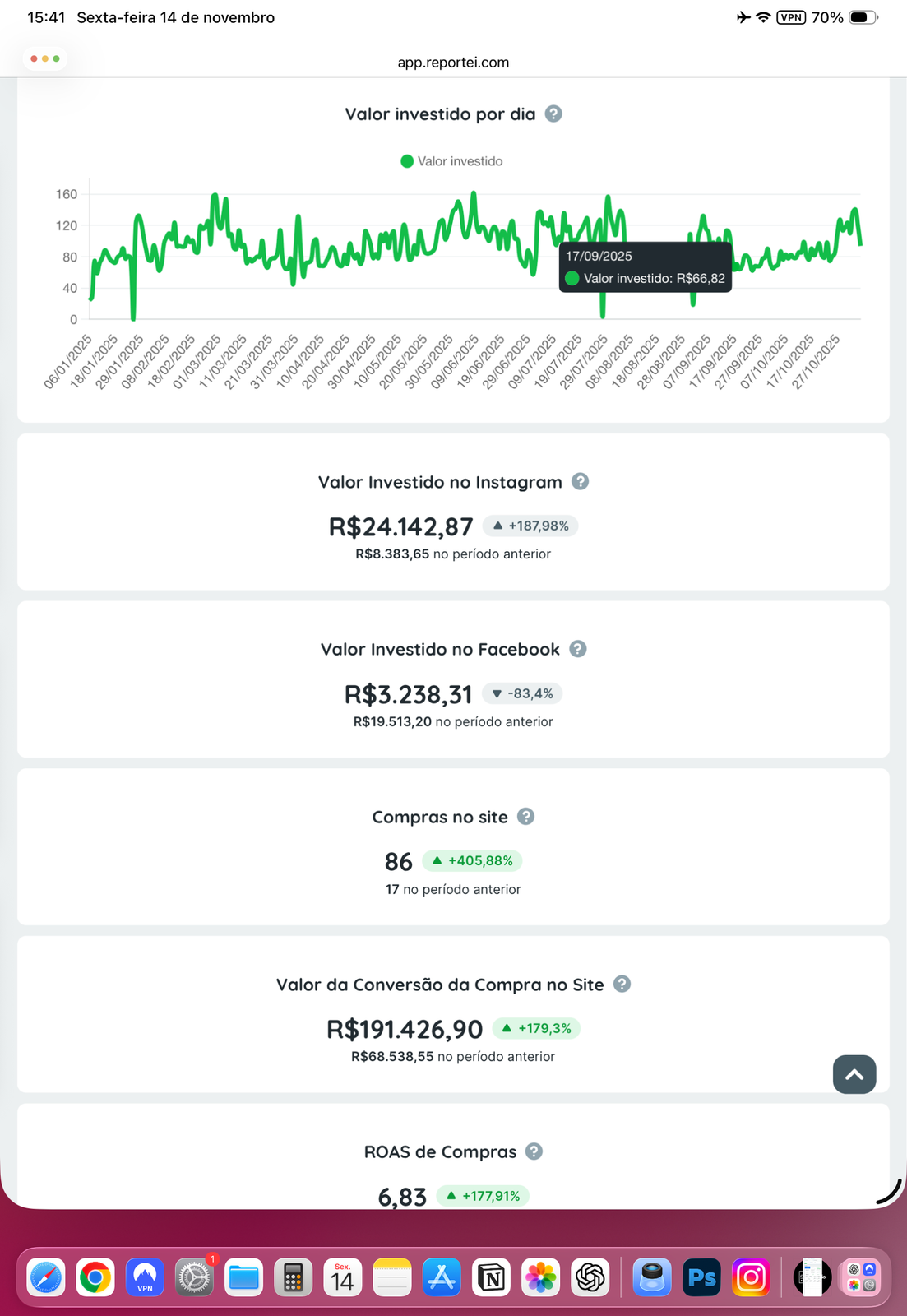Click the 17/09/2025 chart tooltip
The height and width of the screenshot is (1316, 907).
pos(646,267)
